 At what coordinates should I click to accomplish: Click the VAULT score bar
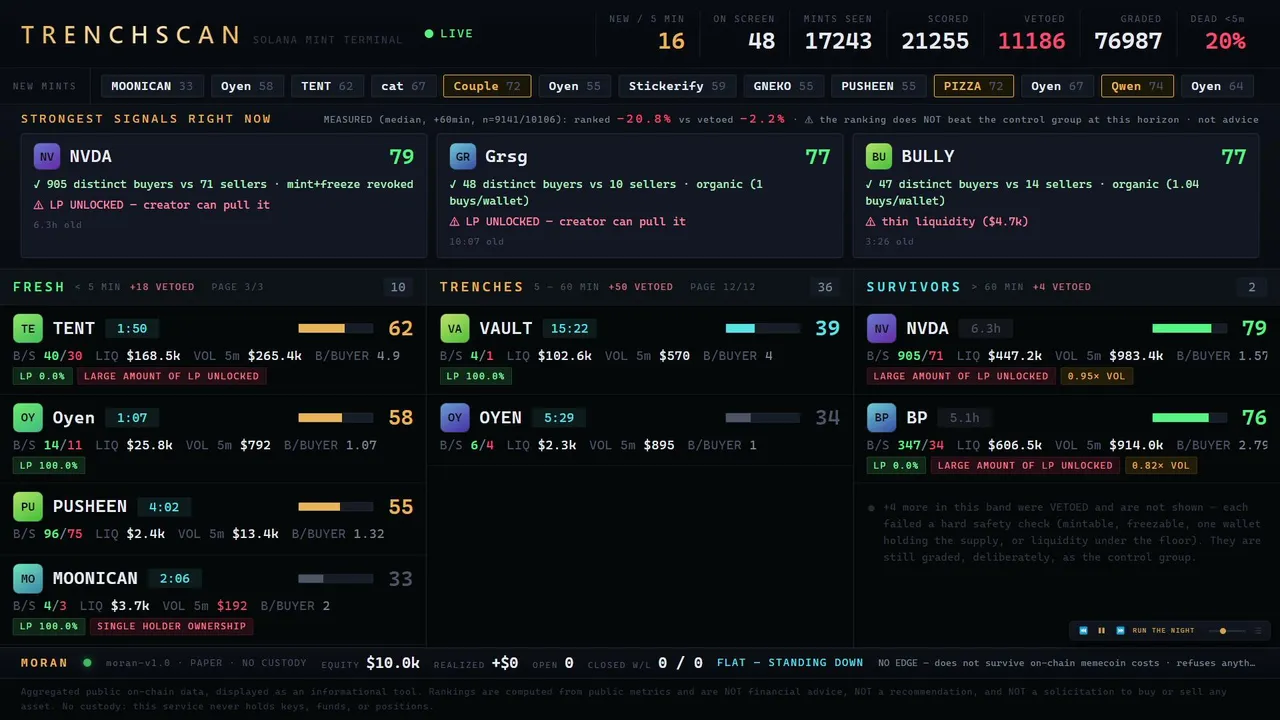(x=763, y=328)
